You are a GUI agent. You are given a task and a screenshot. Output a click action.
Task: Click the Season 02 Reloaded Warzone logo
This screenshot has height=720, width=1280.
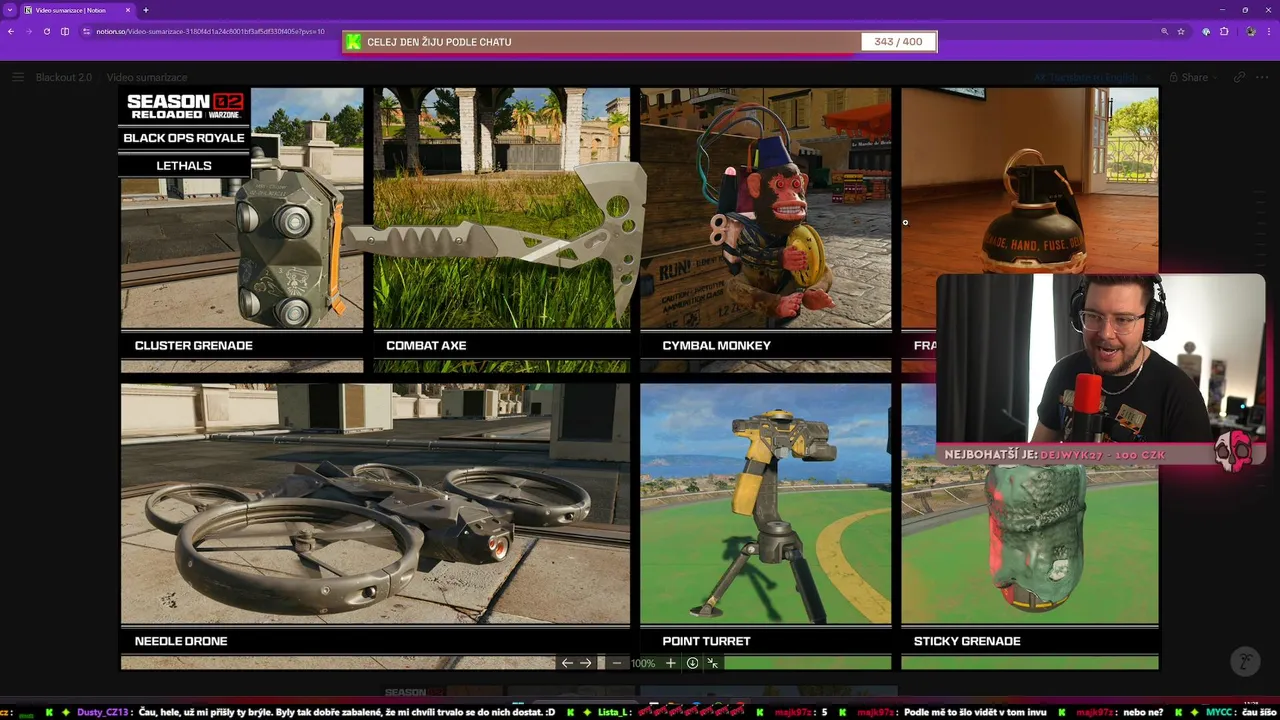[185, 106]
